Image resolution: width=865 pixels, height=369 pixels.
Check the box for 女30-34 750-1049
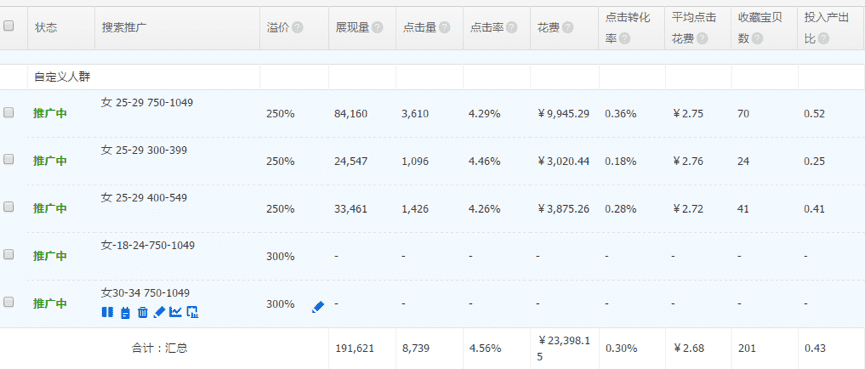[x=8, y=302]
